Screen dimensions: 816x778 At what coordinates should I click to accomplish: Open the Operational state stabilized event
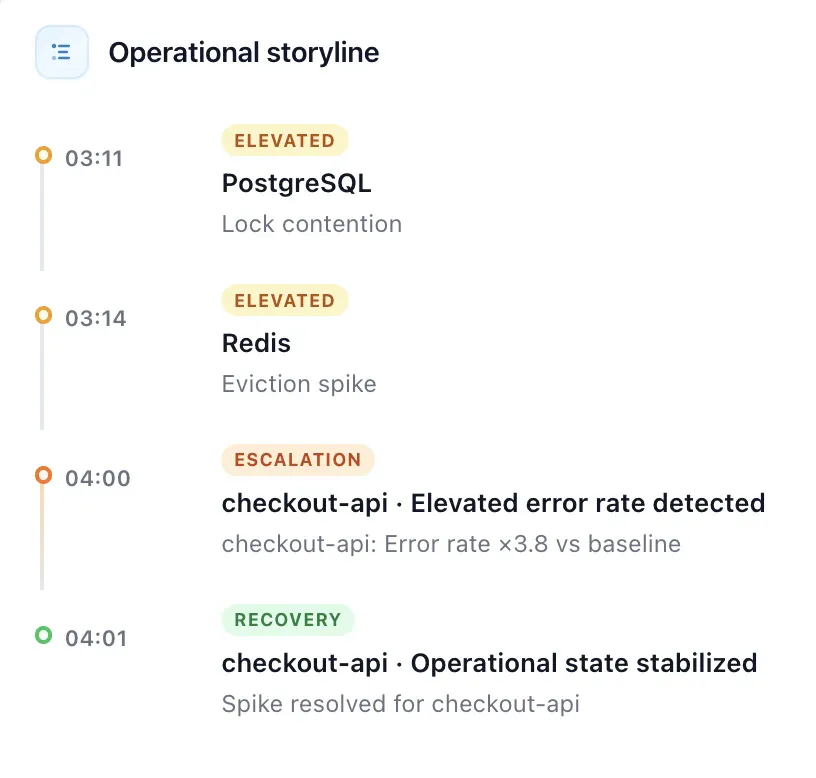tap(489, 664)
